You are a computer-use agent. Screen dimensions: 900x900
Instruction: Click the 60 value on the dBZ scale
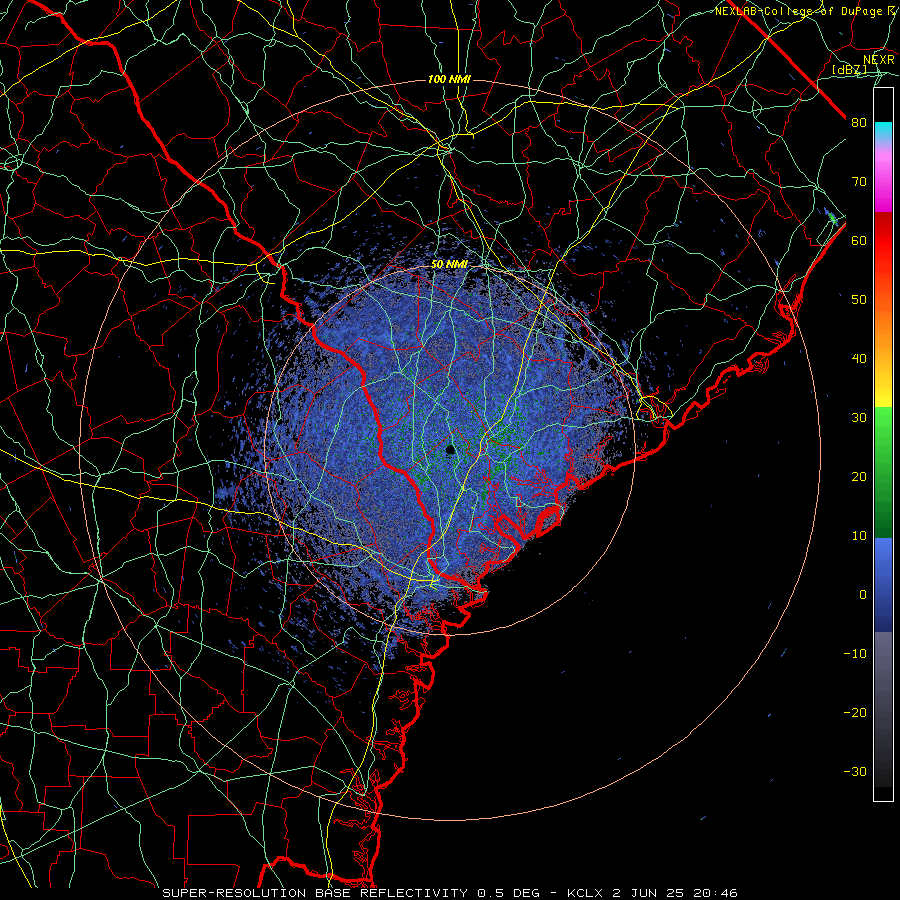(x=859, y=241)
